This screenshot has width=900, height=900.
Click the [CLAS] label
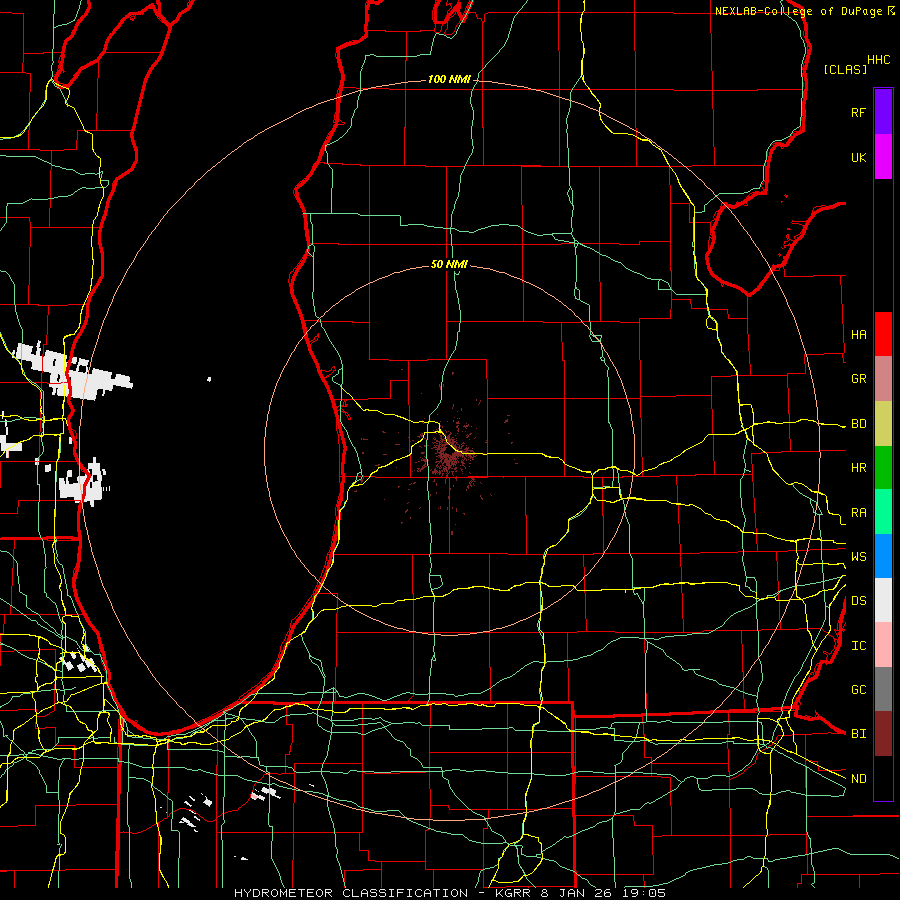(845, 69)
